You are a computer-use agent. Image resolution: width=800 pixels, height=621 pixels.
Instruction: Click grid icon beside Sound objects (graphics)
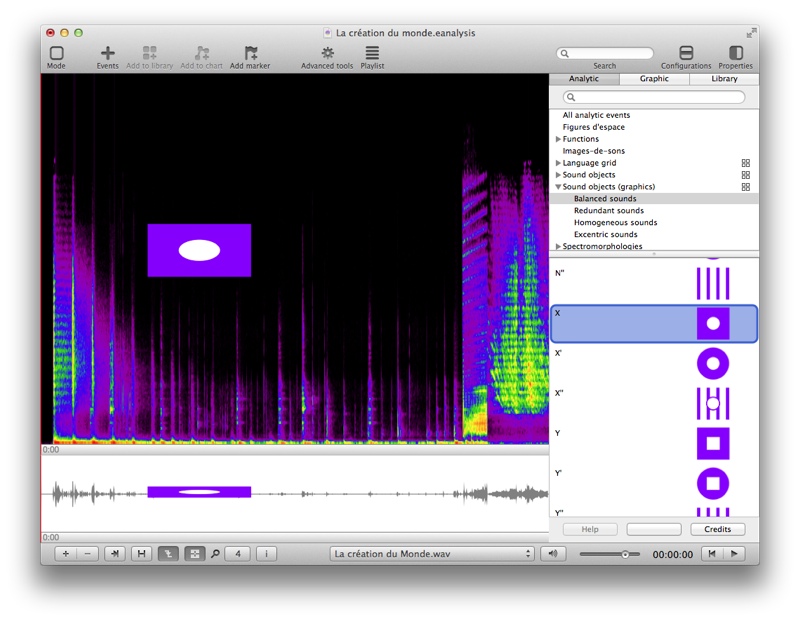[x=745, y=187]
